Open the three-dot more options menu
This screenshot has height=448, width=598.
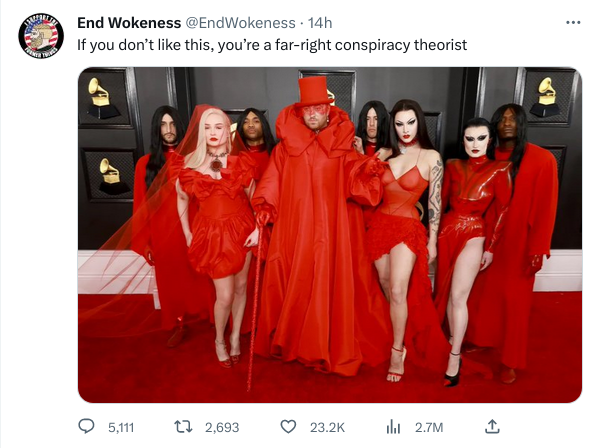tap(573, 23)
